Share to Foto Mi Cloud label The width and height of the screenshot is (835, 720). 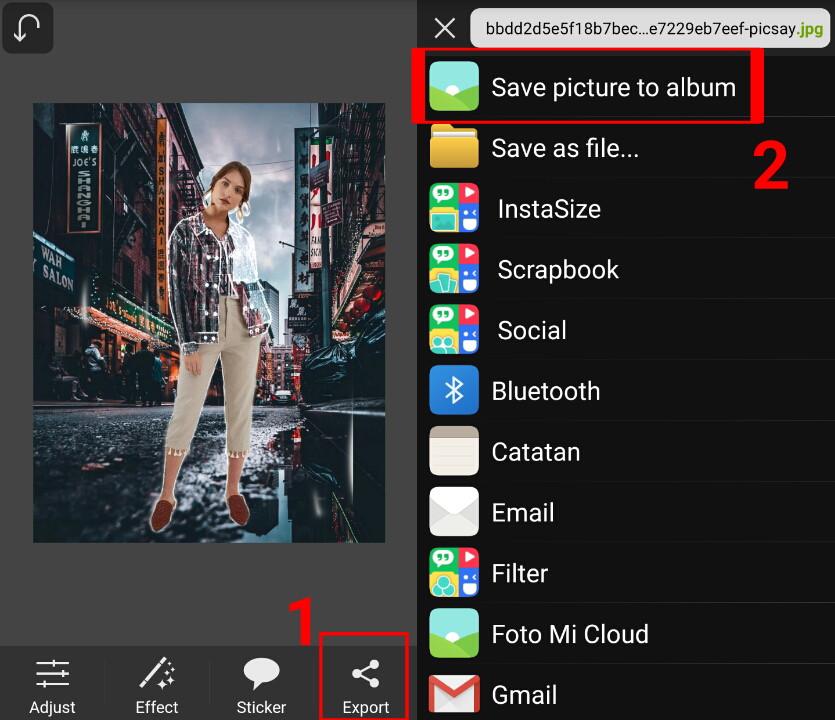pos(570,634)
